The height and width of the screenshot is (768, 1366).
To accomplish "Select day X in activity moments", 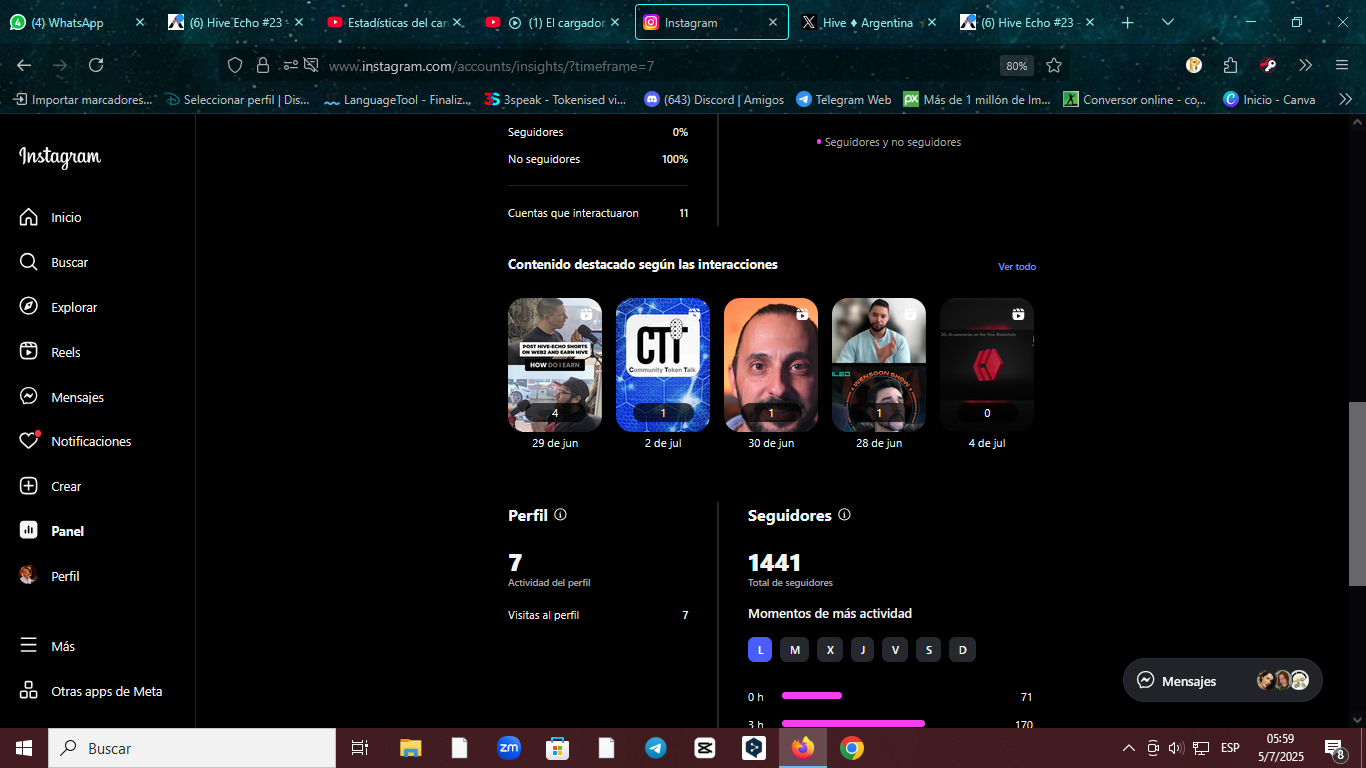I will point(829,650).
